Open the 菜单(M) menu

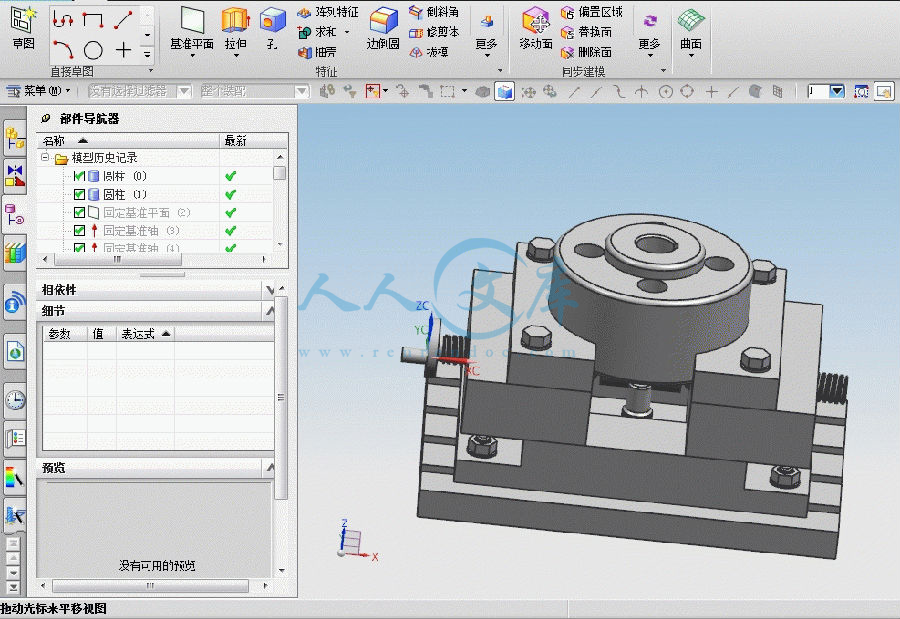tap(38, 91)
